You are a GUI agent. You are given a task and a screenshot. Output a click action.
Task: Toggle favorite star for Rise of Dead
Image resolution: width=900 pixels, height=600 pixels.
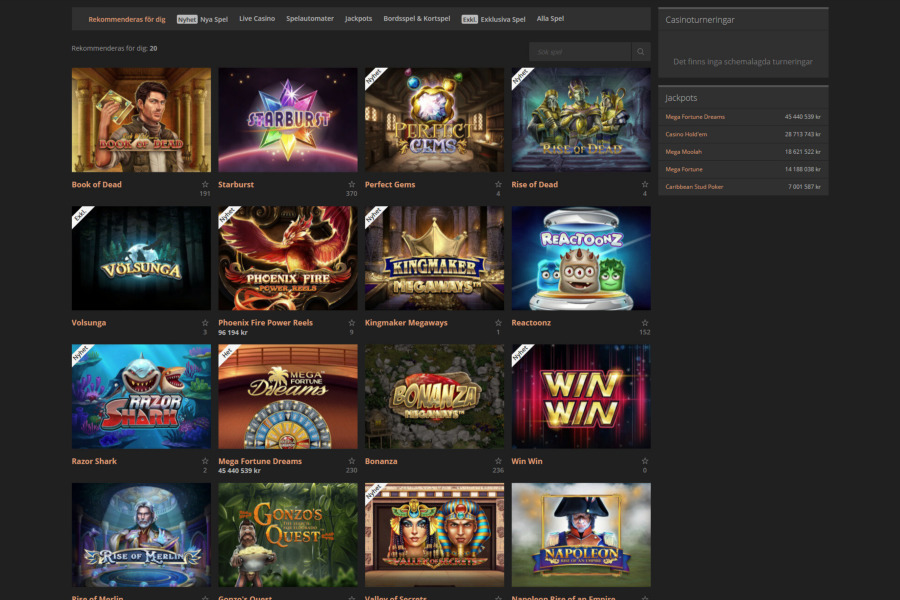pos(645,184)
